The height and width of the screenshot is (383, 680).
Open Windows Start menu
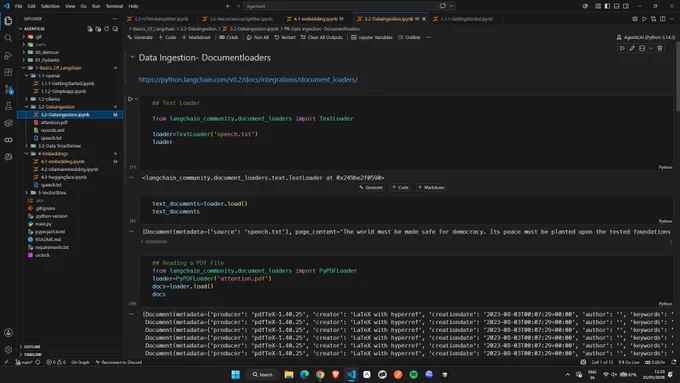[235, 374]
